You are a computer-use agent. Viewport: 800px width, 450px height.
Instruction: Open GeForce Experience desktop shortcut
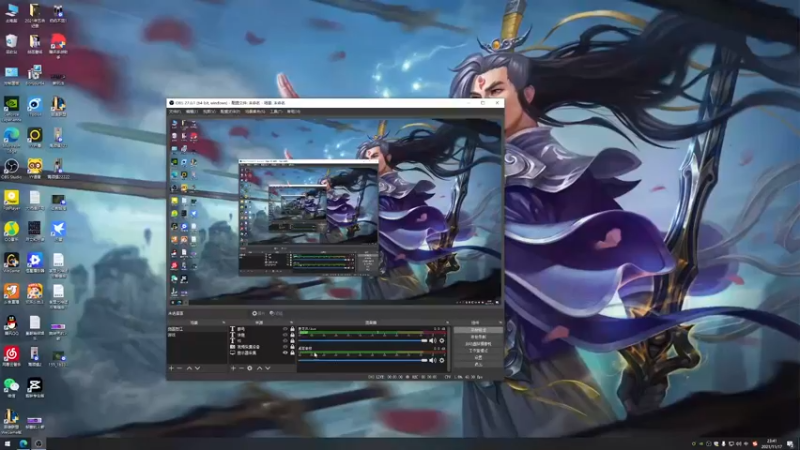[x=11, y=108]
